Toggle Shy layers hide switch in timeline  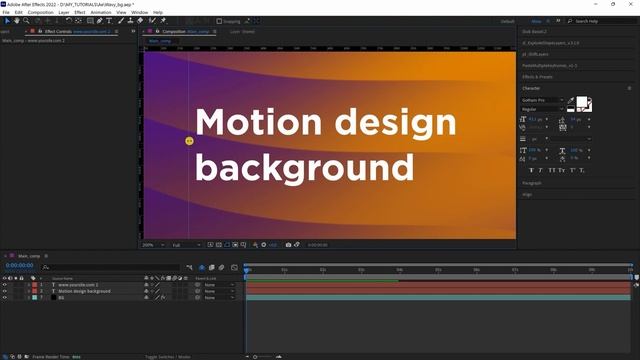pyautogui.click(x=202, y=268)
